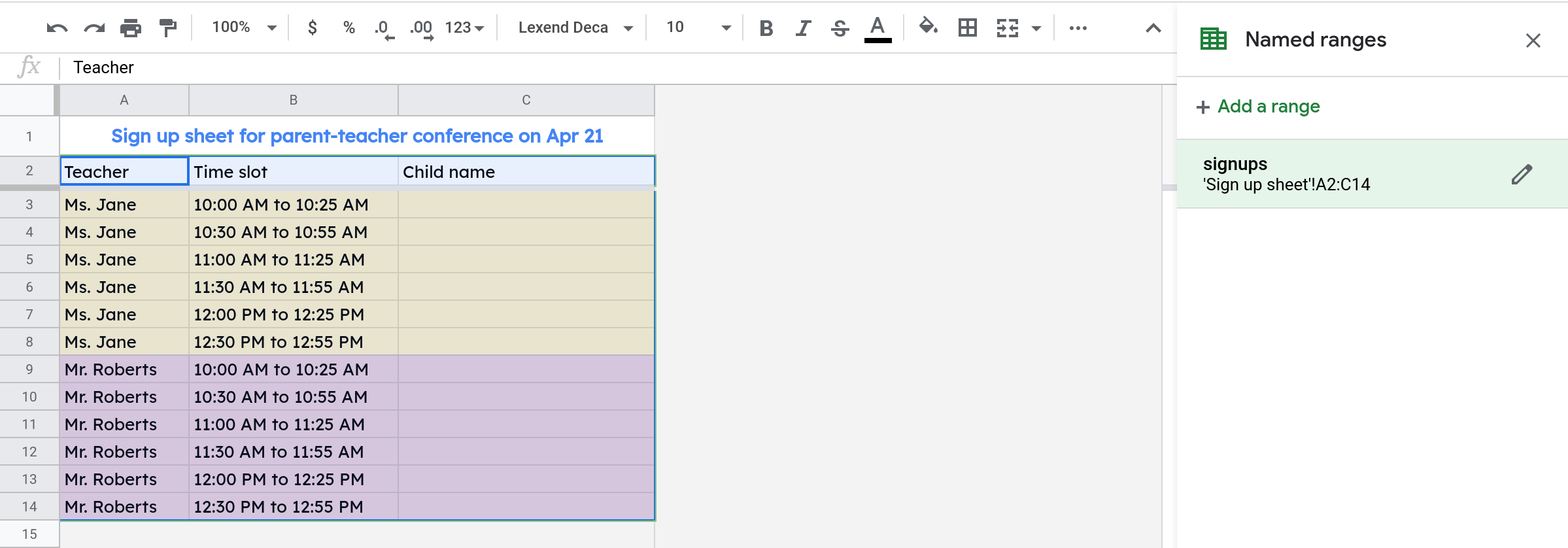Click the Undo arrow icon

coord(57,28)
